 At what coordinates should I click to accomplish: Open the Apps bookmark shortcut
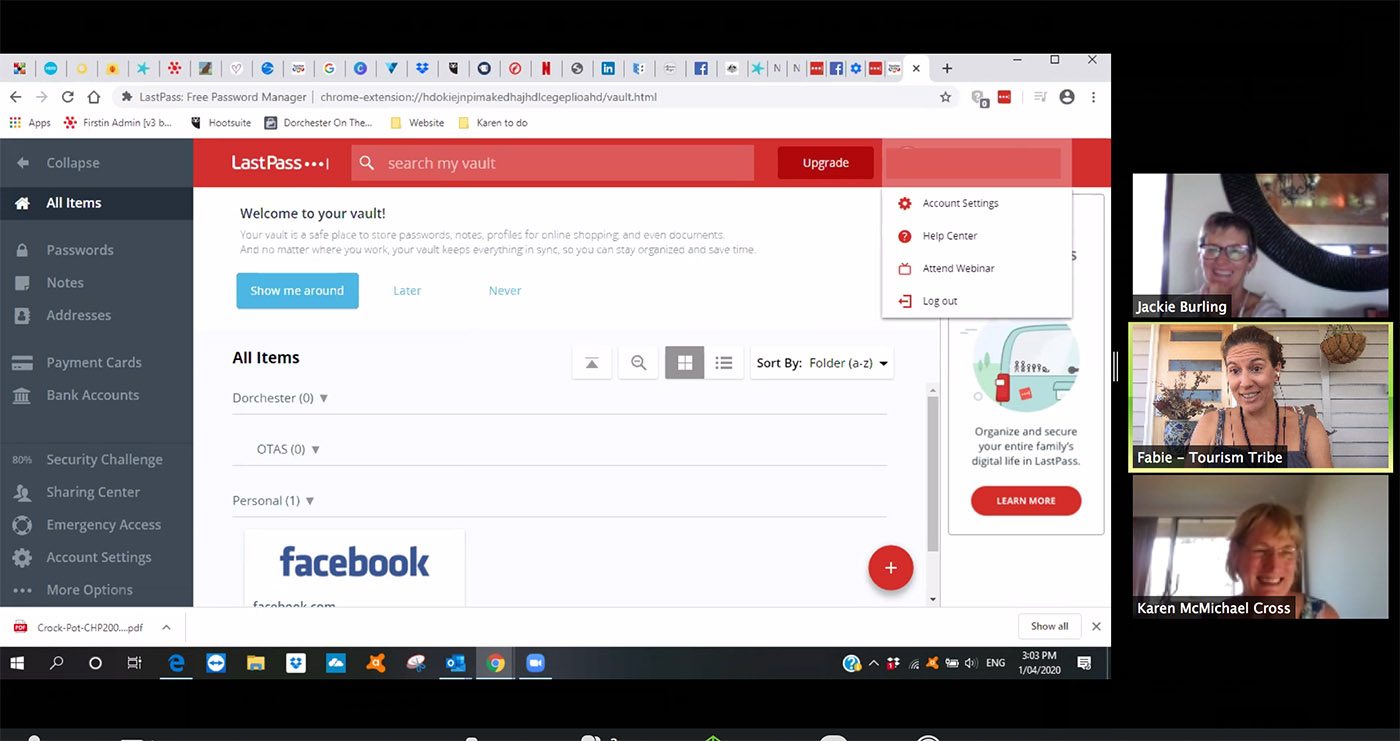point(30,123)
